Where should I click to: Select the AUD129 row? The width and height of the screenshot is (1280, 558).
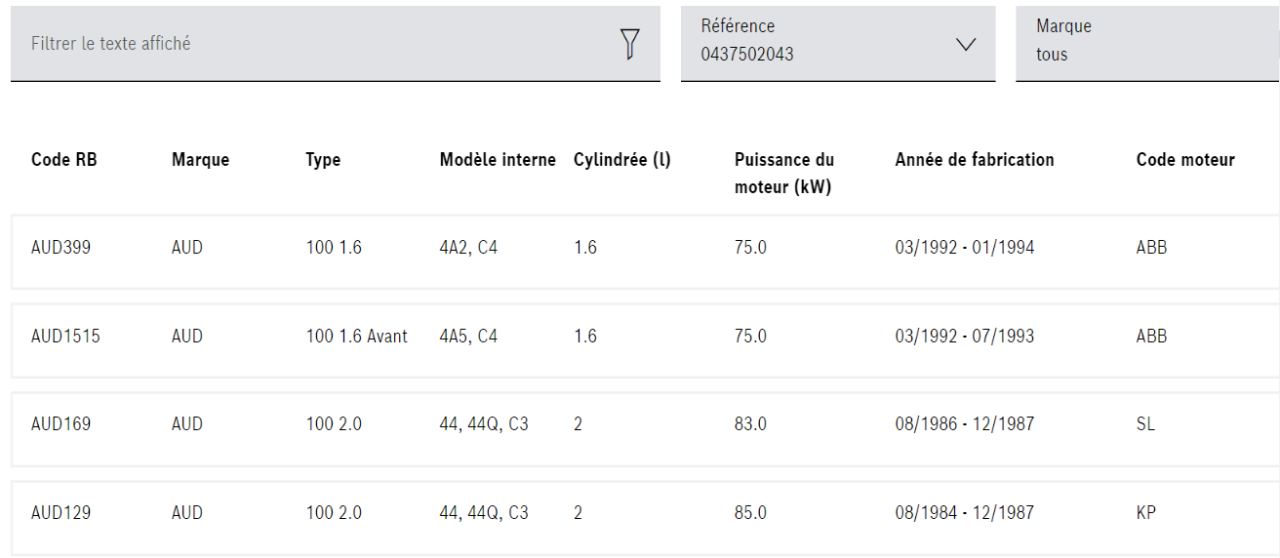[61, 512]
